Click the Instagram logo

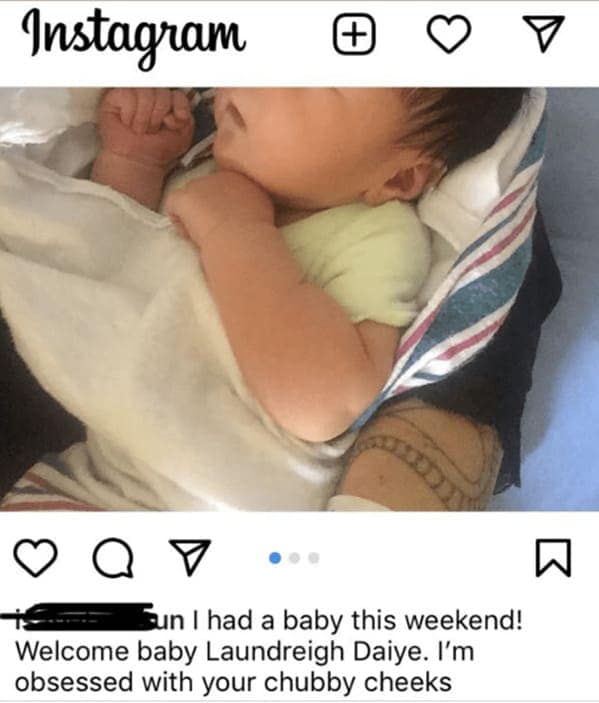[134, 39]
